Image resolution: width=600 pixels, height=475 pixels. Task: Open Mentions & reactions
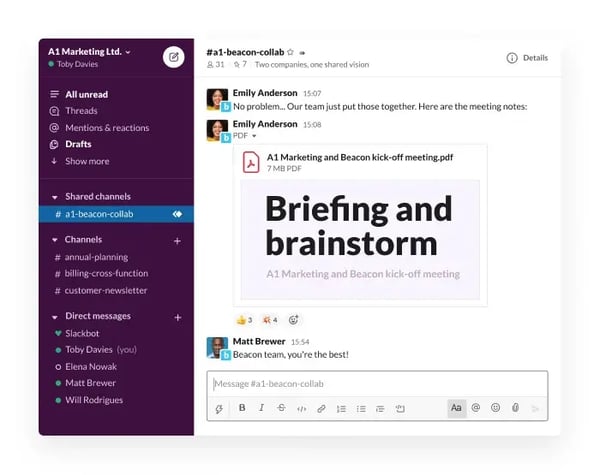click(x=106, y=128)
